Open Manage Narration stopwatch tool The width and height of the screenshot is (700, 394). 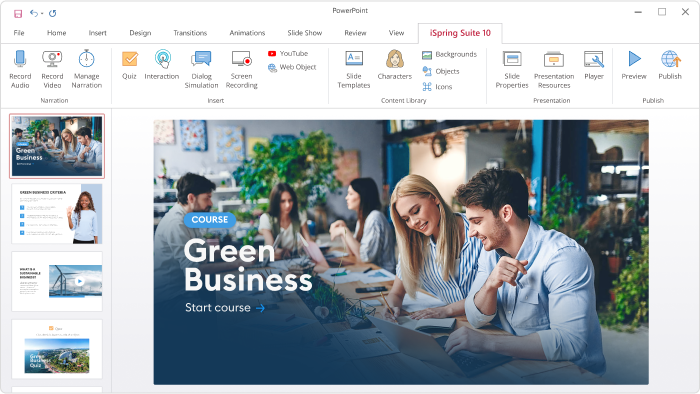point(87,58)
